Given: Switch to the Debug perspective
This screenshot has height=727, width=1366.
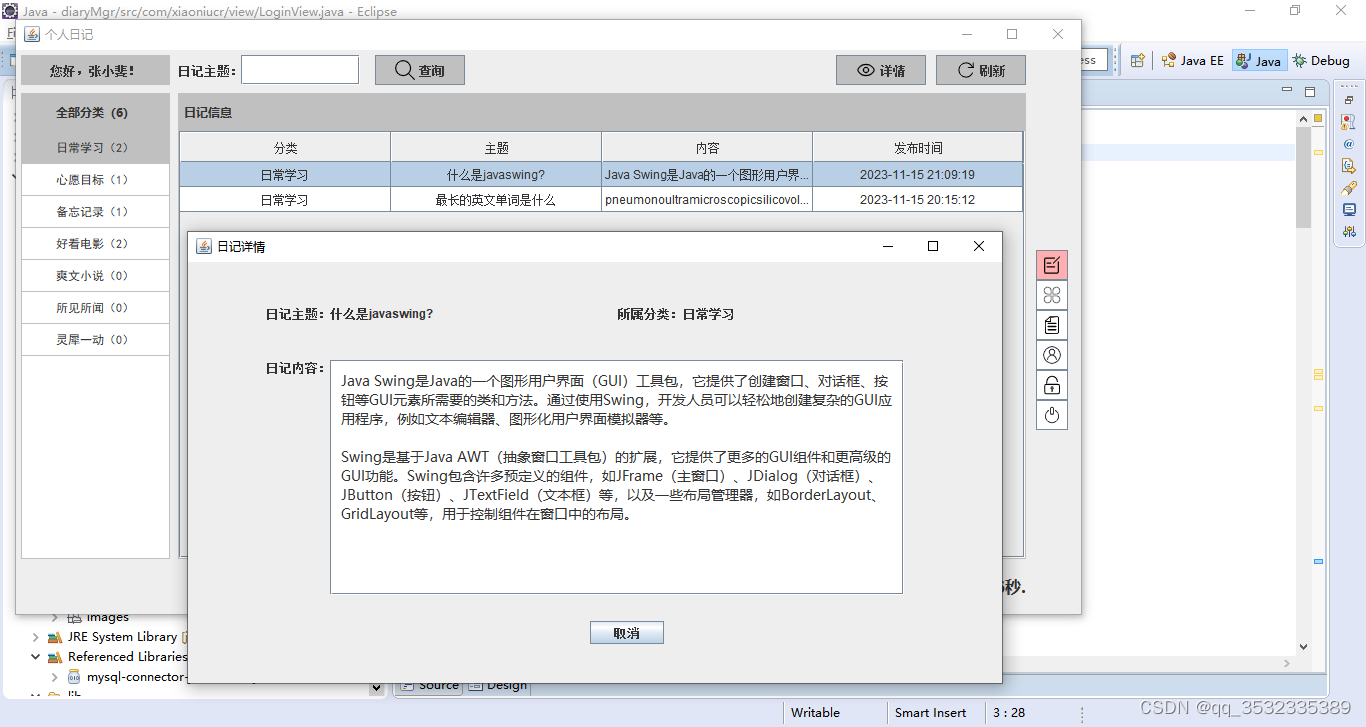Looking at the screenshot, I should point(1320,60).
